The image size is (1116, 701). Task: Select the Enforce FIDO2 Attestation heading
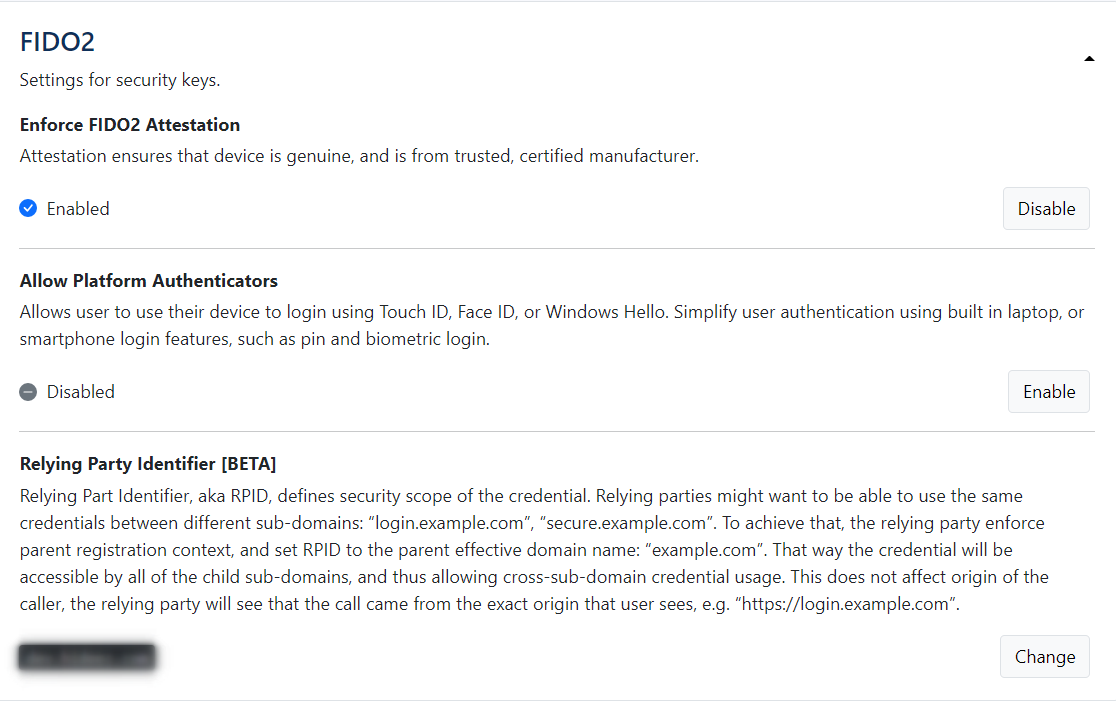click(x=130, y=125)
